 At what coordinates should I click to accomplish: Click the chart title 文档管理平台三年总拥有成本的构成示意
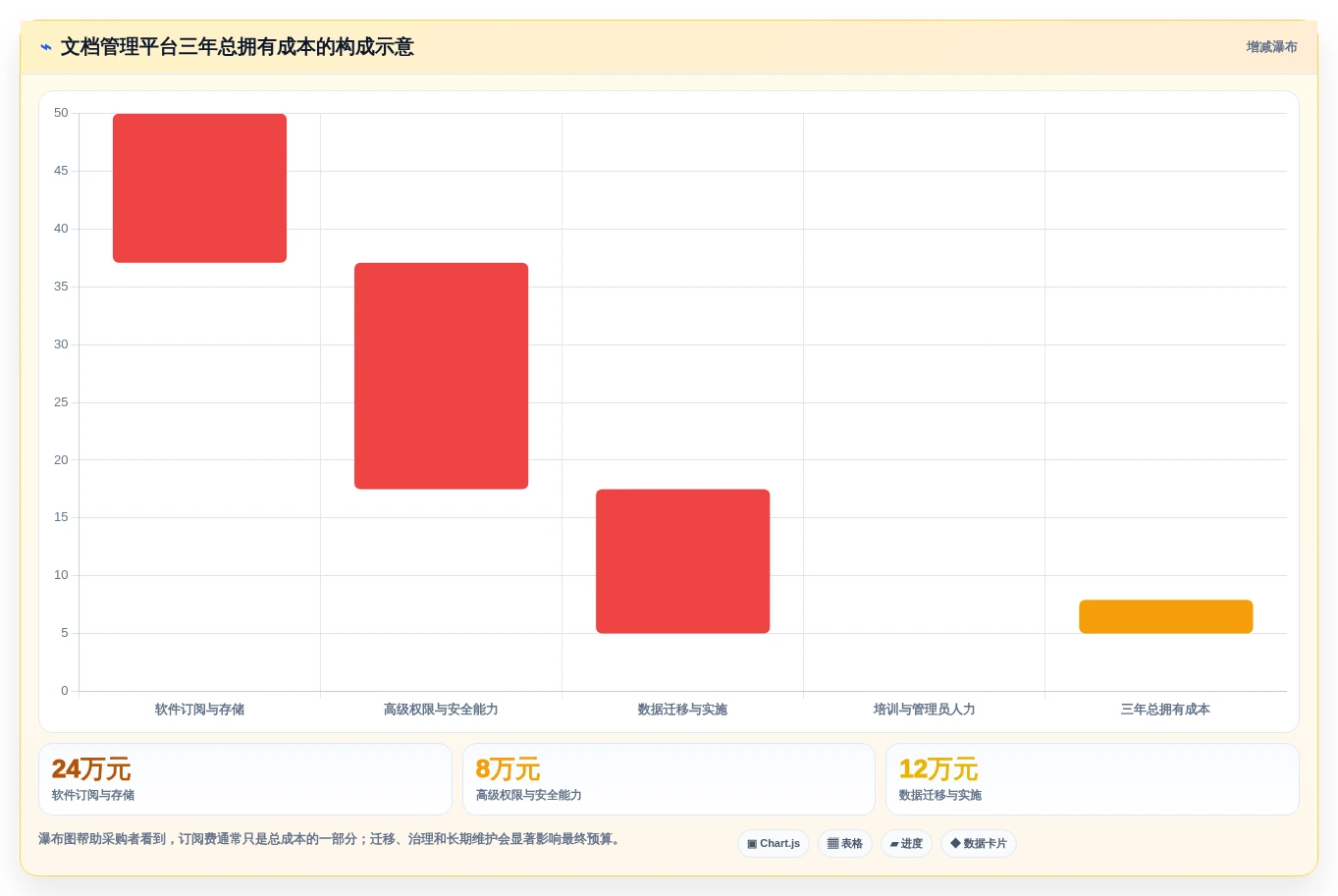tap(237, 47)
